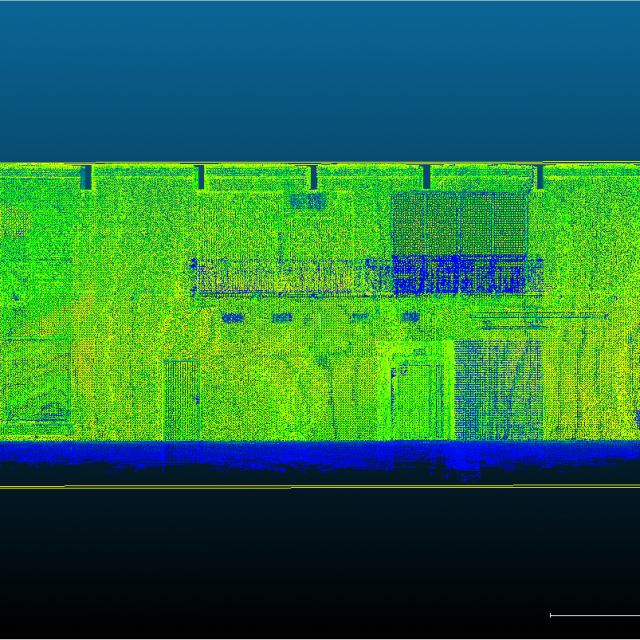Click the small blue patch above the railing

309,201
